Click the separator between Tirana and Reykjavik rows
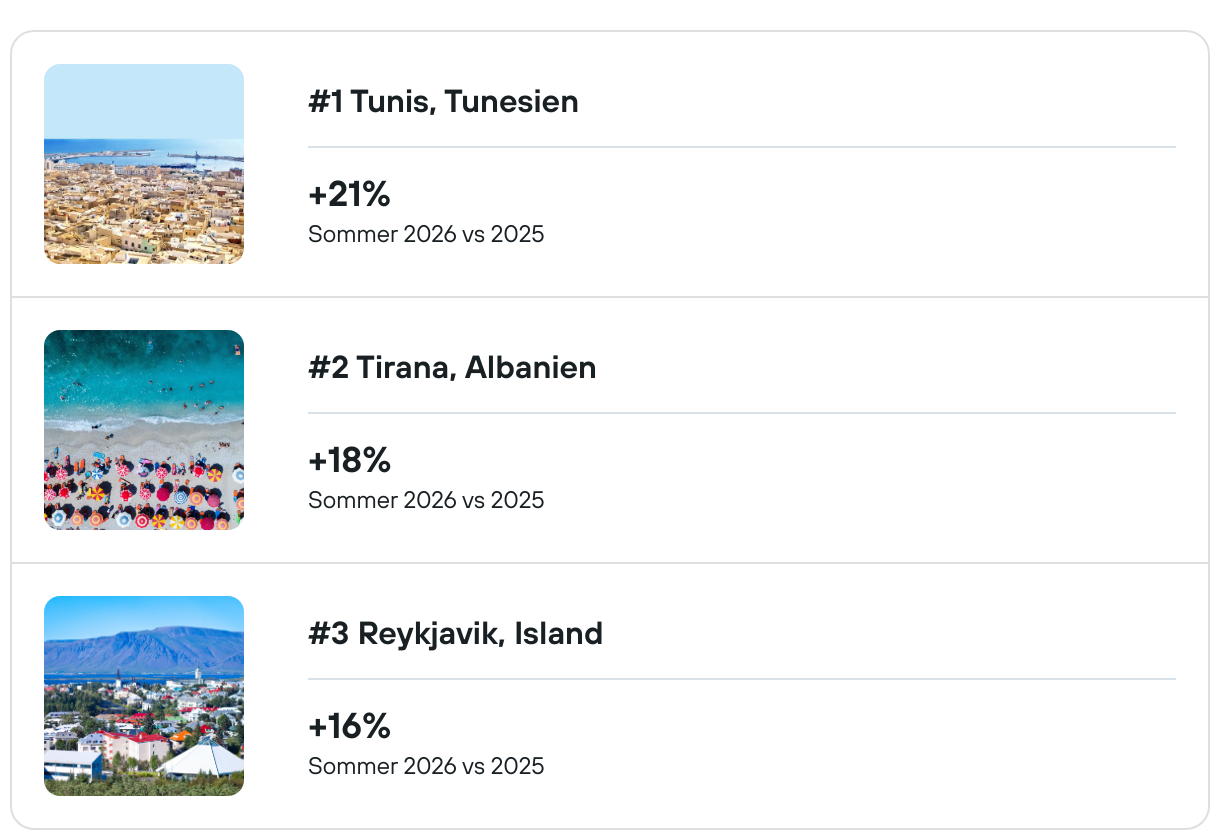The height and width of the screenshot is (840, 1220). 610,563
